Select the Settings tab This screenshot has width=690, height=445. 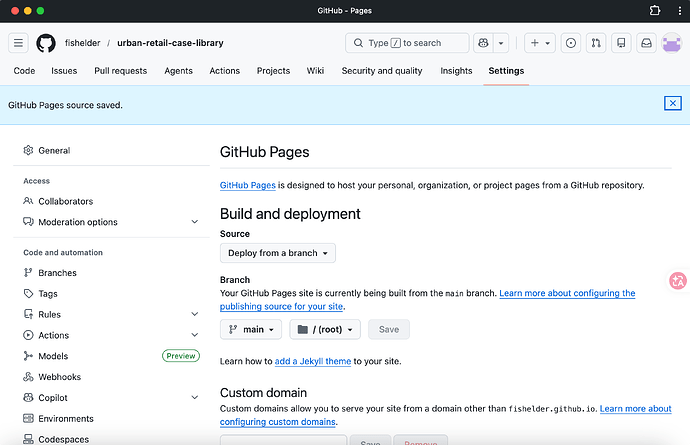(x=506, y=71)
